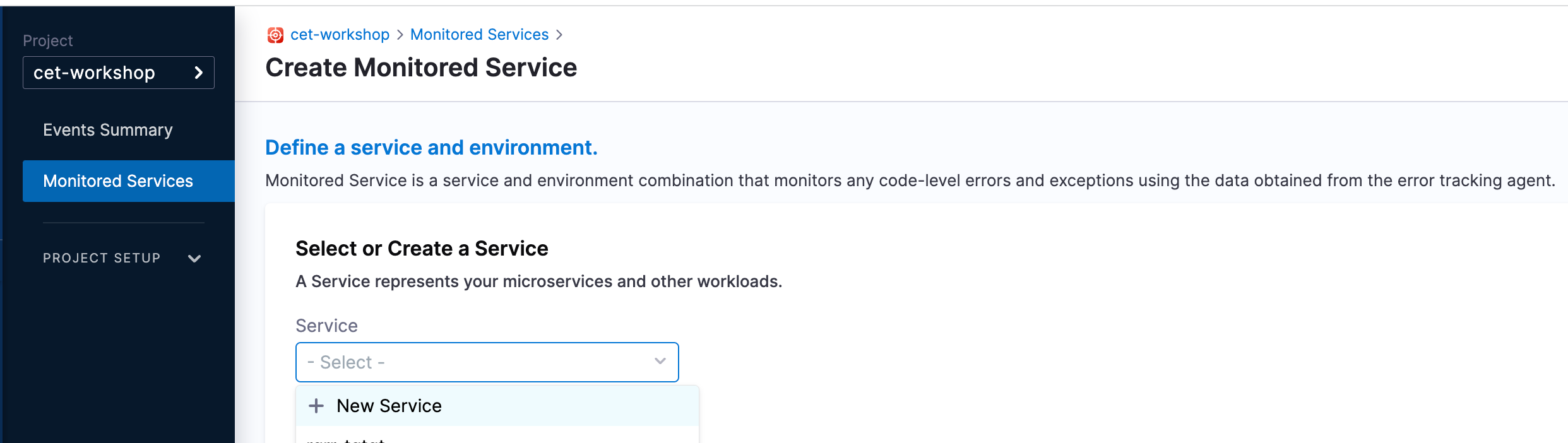Click the Service select placeholder text
1568x443 pixels.
tap(346, 362)
